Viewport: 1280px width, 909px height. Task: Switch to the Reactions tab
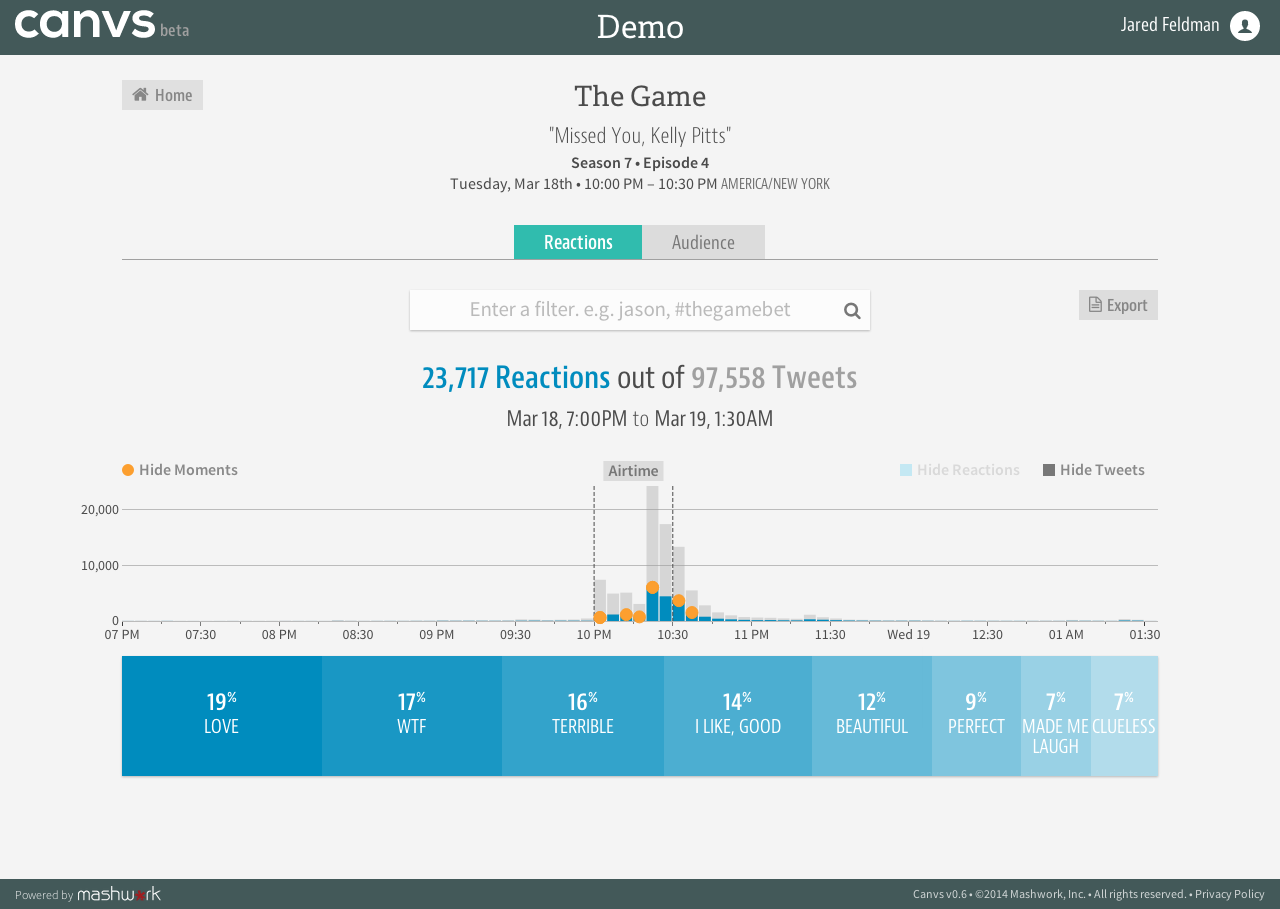tap(578, 242)
